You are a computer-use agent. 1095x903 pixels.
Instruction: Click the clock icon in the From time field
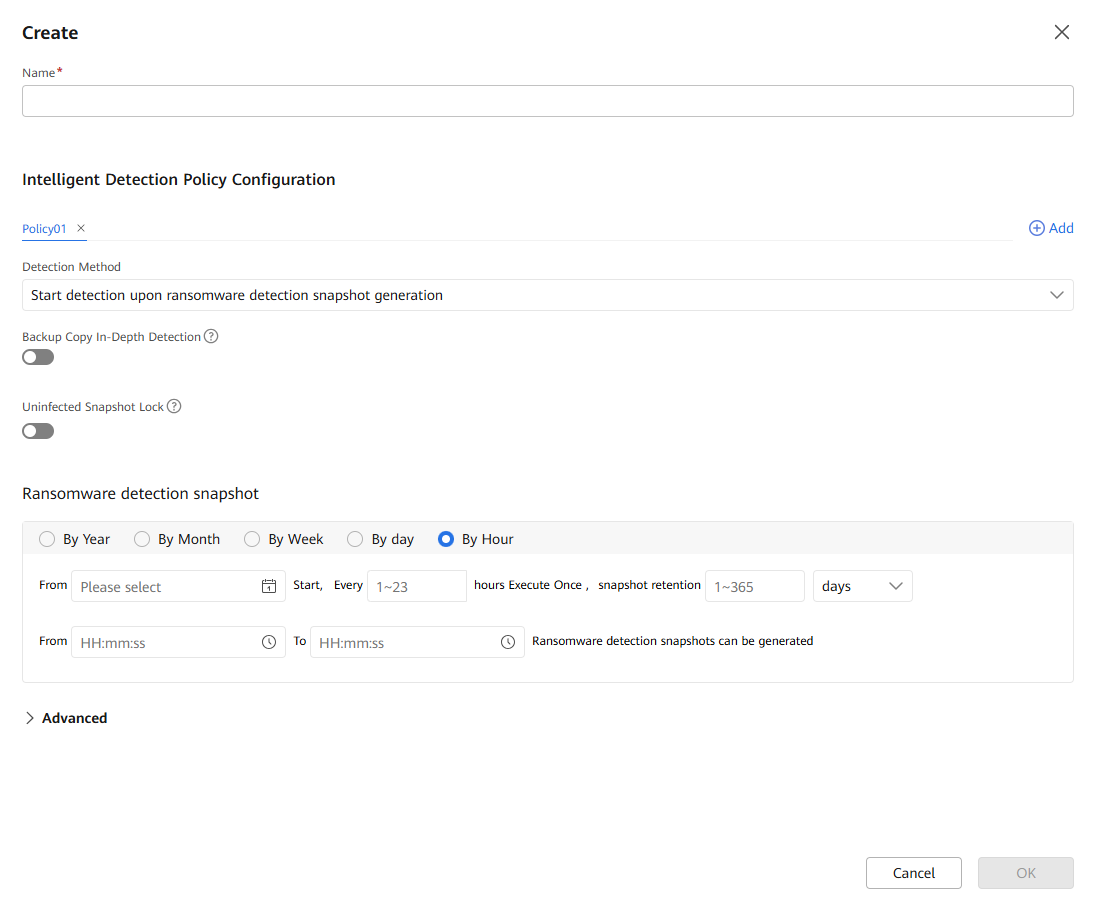pos(268,642)
